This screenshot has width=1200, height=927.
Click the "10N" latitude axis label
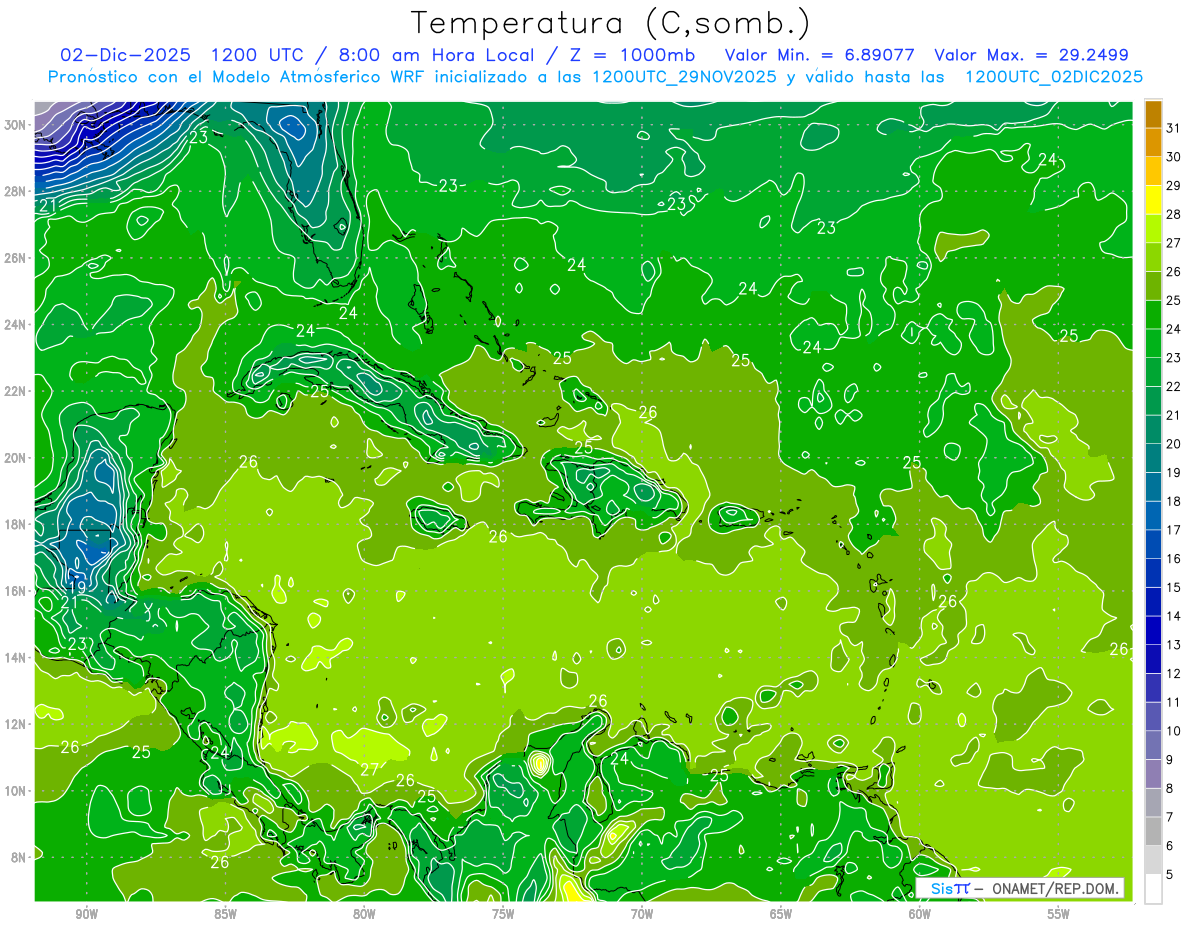(x=17, y=790)
